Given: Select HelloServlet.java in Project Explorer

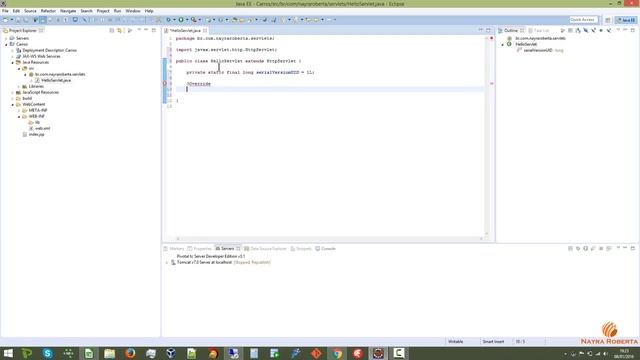Looking at the screenshot, I should (56, 80).
